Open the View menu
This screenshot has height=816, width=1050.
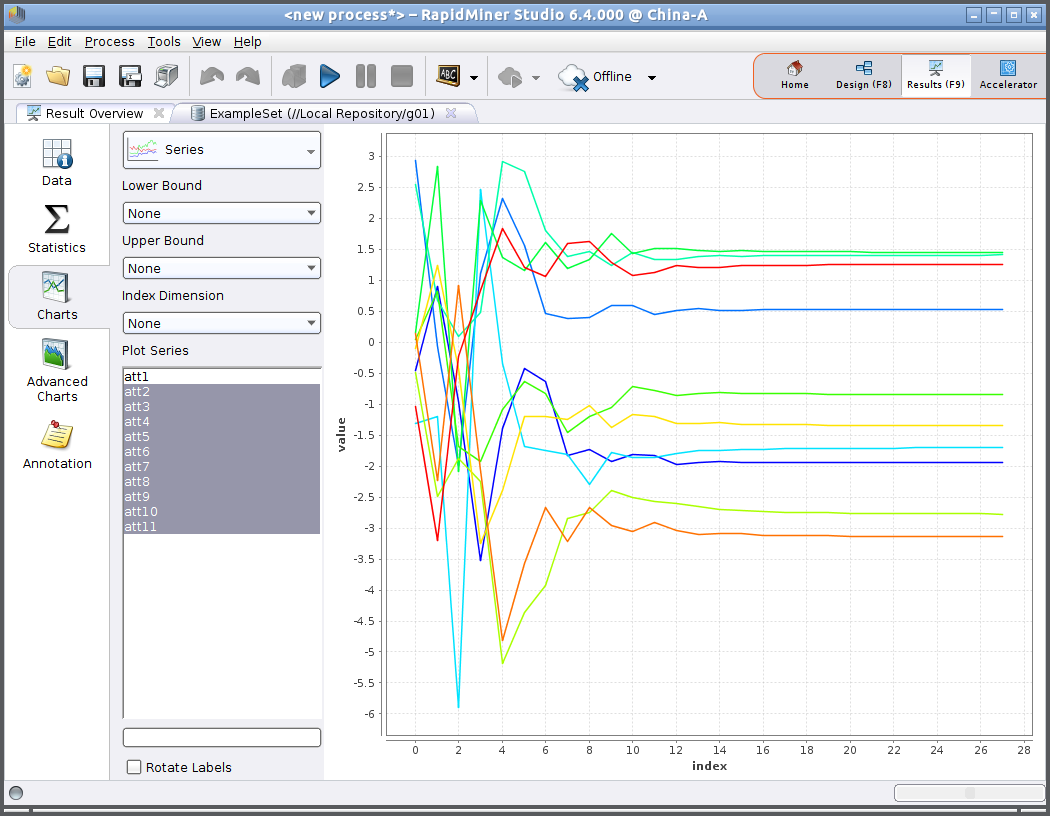pos(206,42)
